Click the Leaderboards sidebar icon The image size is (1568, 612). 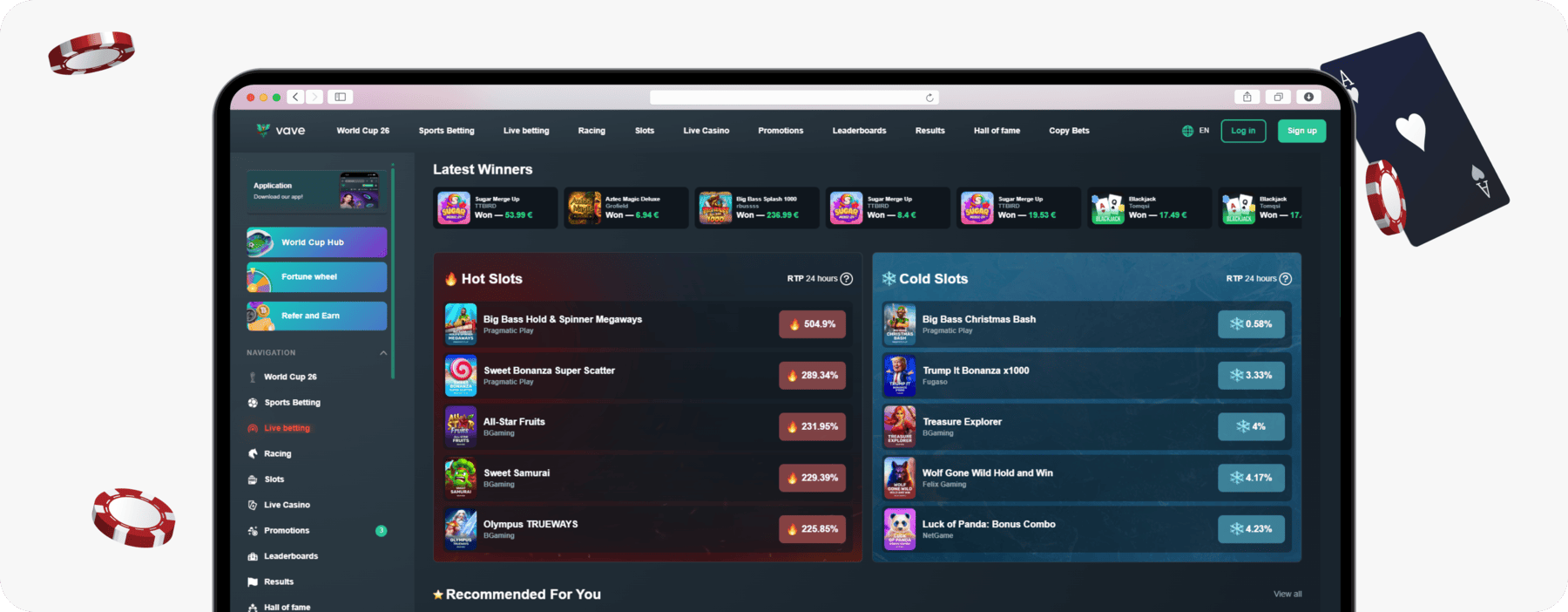click(253, 556)
